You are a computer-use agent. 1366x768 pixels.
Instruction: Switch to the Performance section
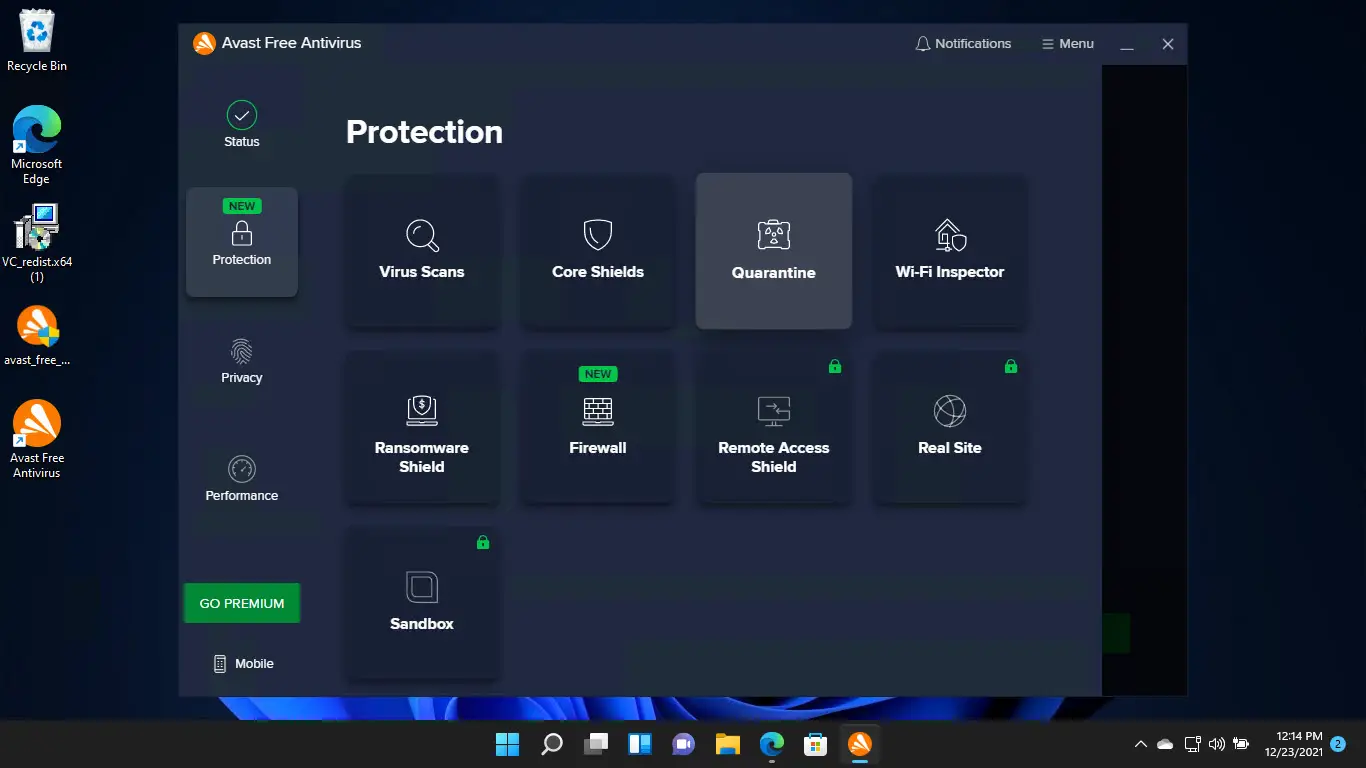click(242, 479)
